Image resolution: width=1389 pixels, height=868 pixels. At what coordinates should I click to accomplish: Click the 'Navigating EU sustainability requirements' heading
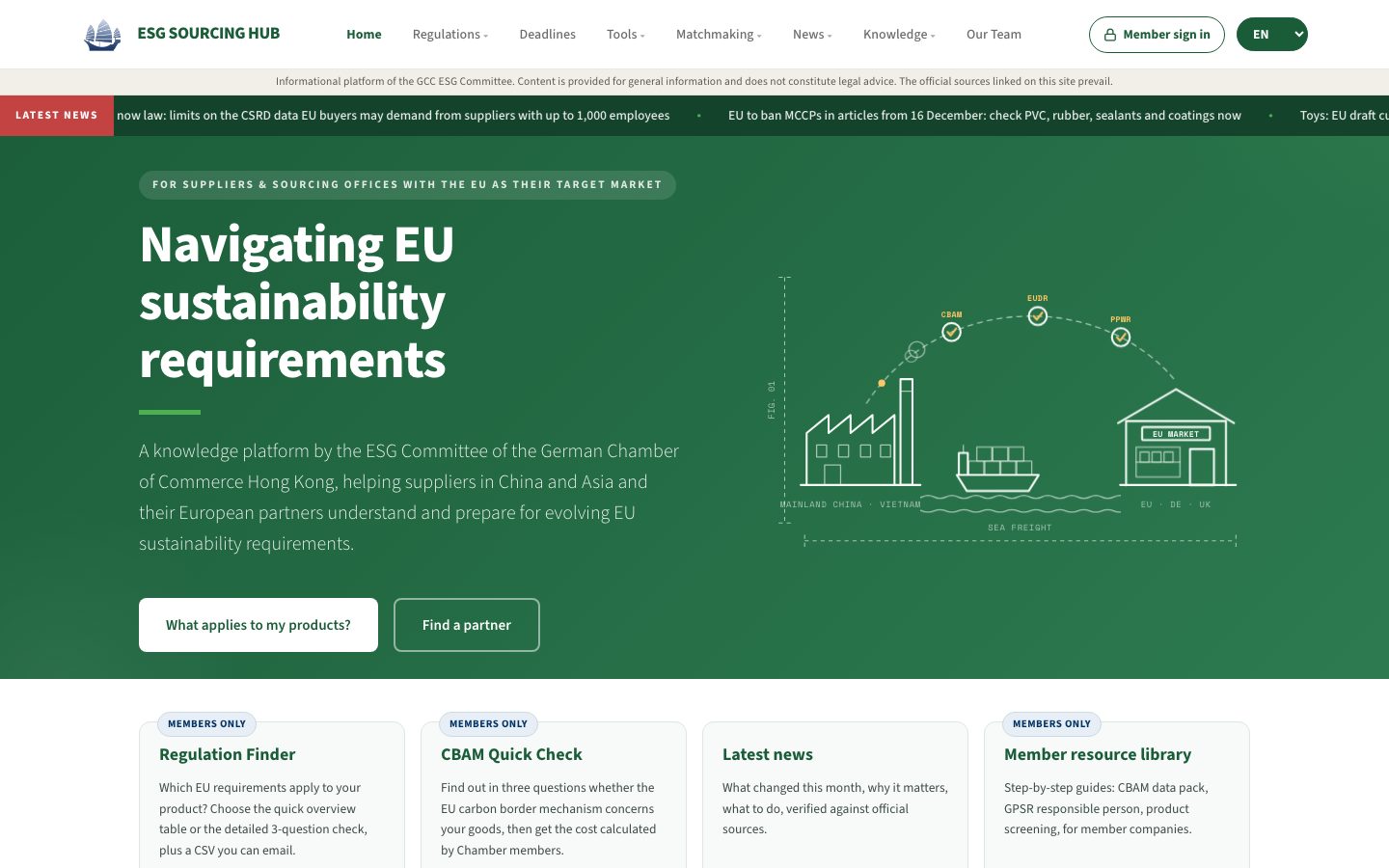click(x=297, y=302)
